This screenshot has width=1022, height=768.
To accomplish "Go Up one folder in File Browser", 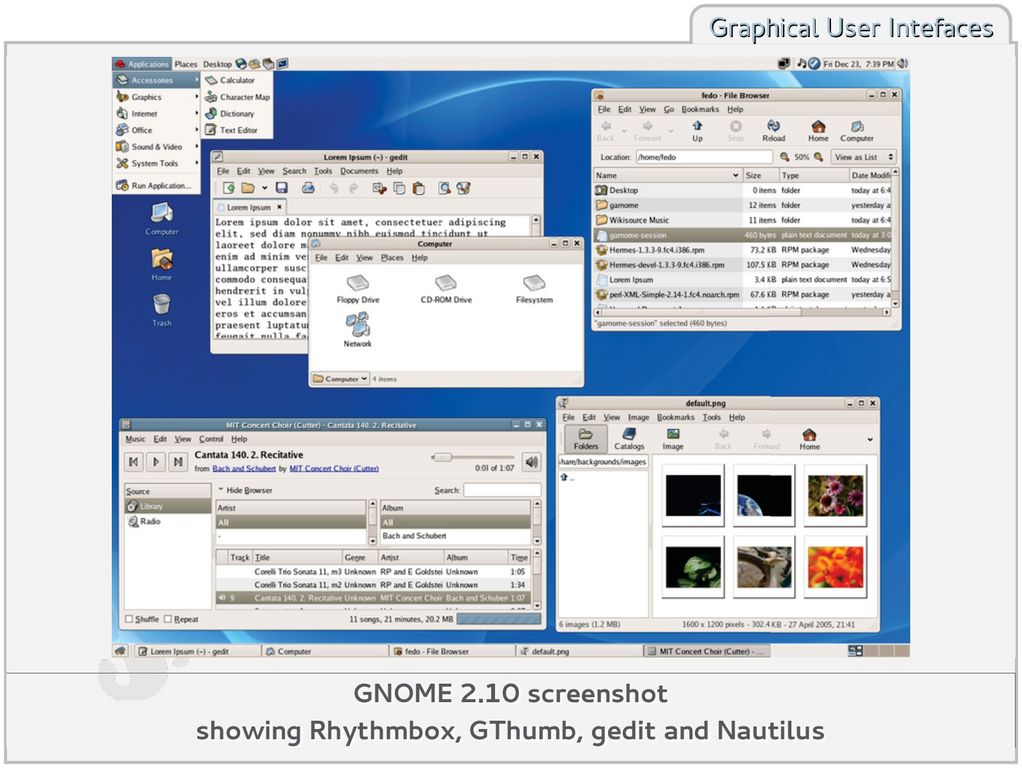I will tap(697, 130).
